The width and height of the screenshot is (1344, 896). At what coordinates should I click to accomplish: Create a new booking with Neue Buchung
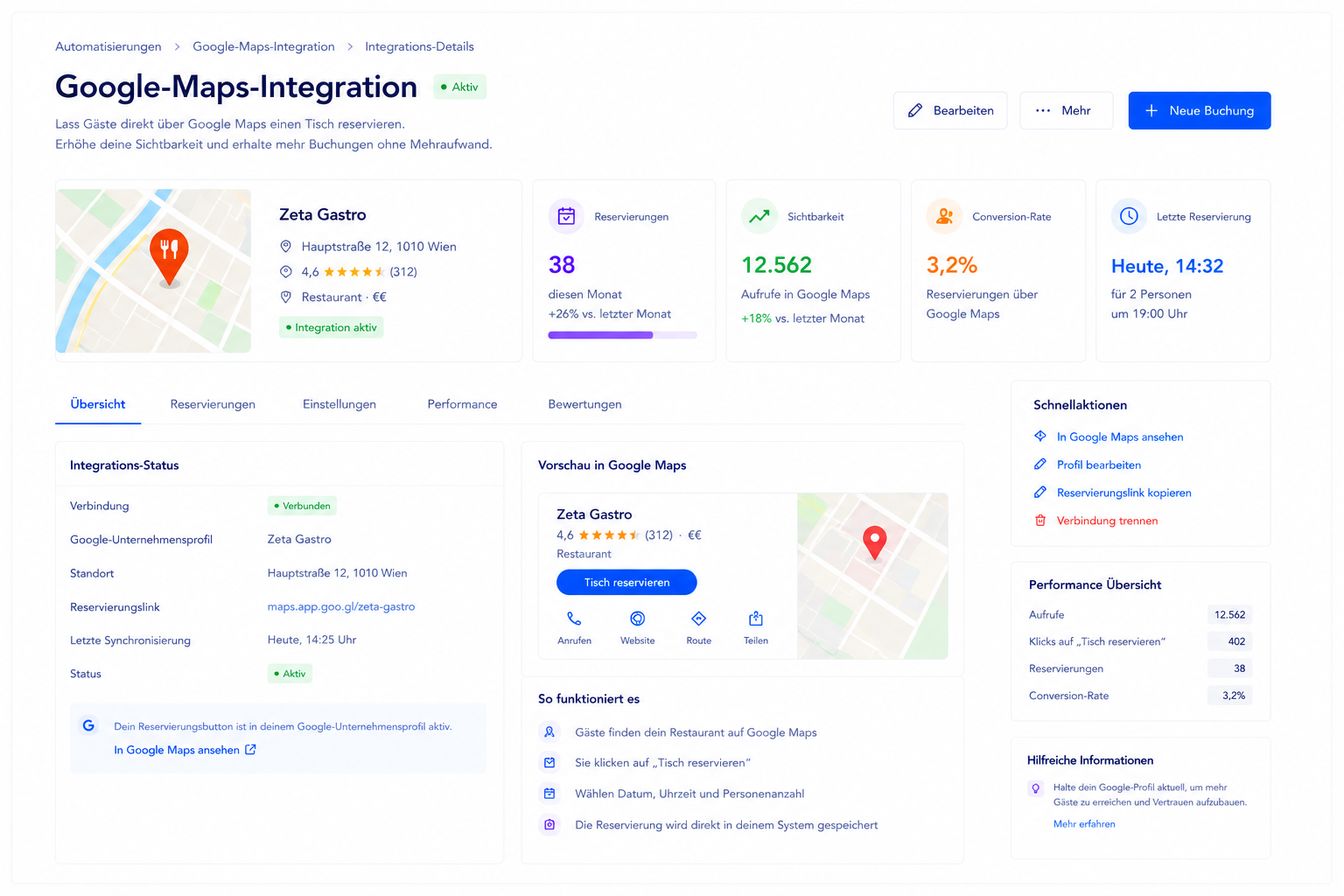point(1200,110)
